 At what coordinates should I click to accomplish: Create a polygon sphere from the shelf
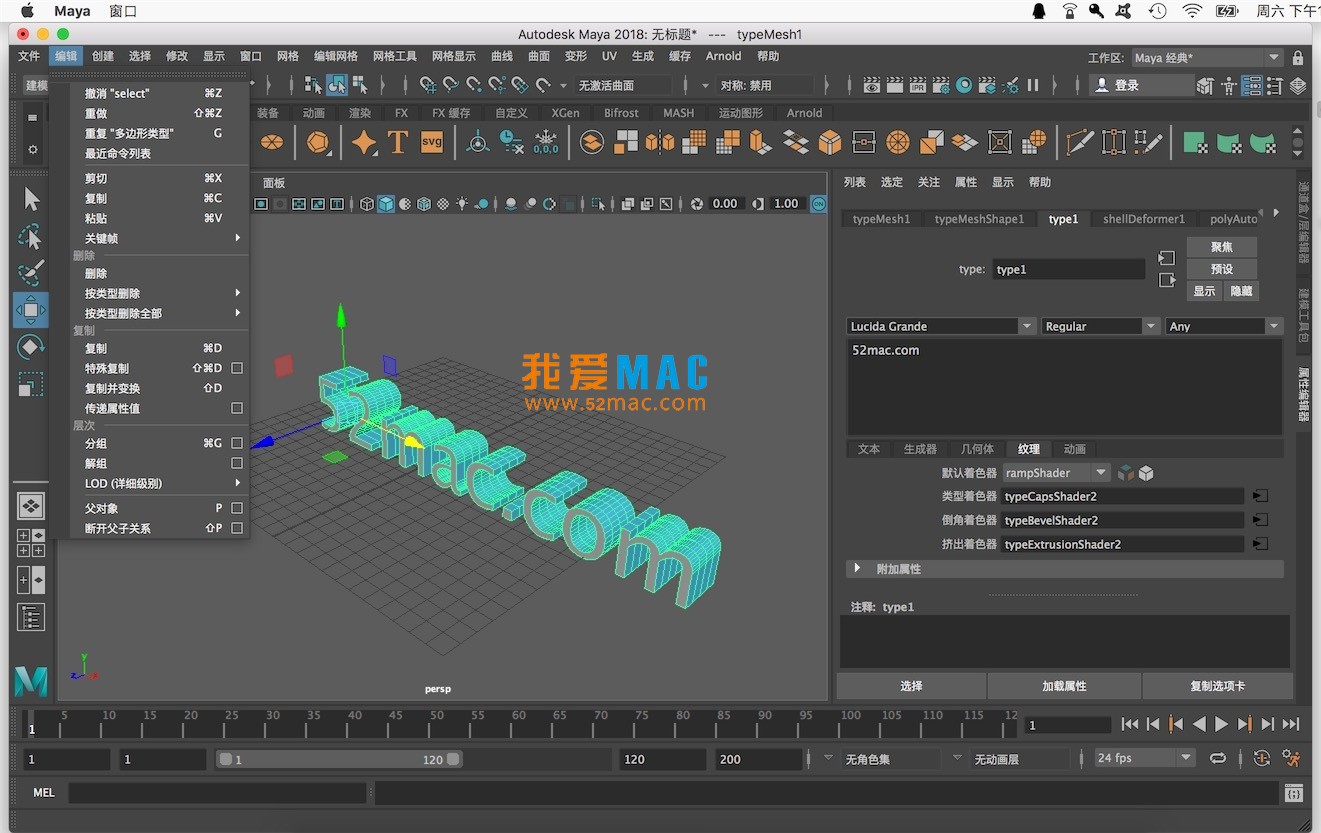(x=272, y=142)
